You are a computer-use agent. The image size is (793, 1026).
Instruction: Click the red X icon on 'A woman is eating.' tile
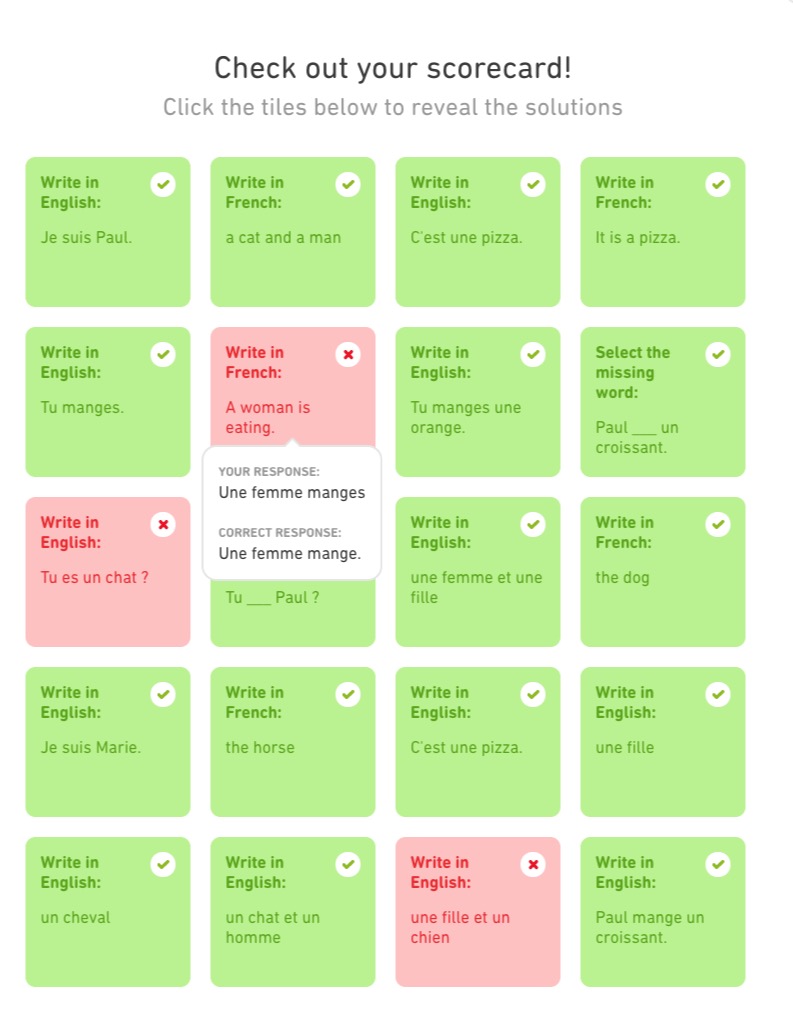[x=348, y=354]
